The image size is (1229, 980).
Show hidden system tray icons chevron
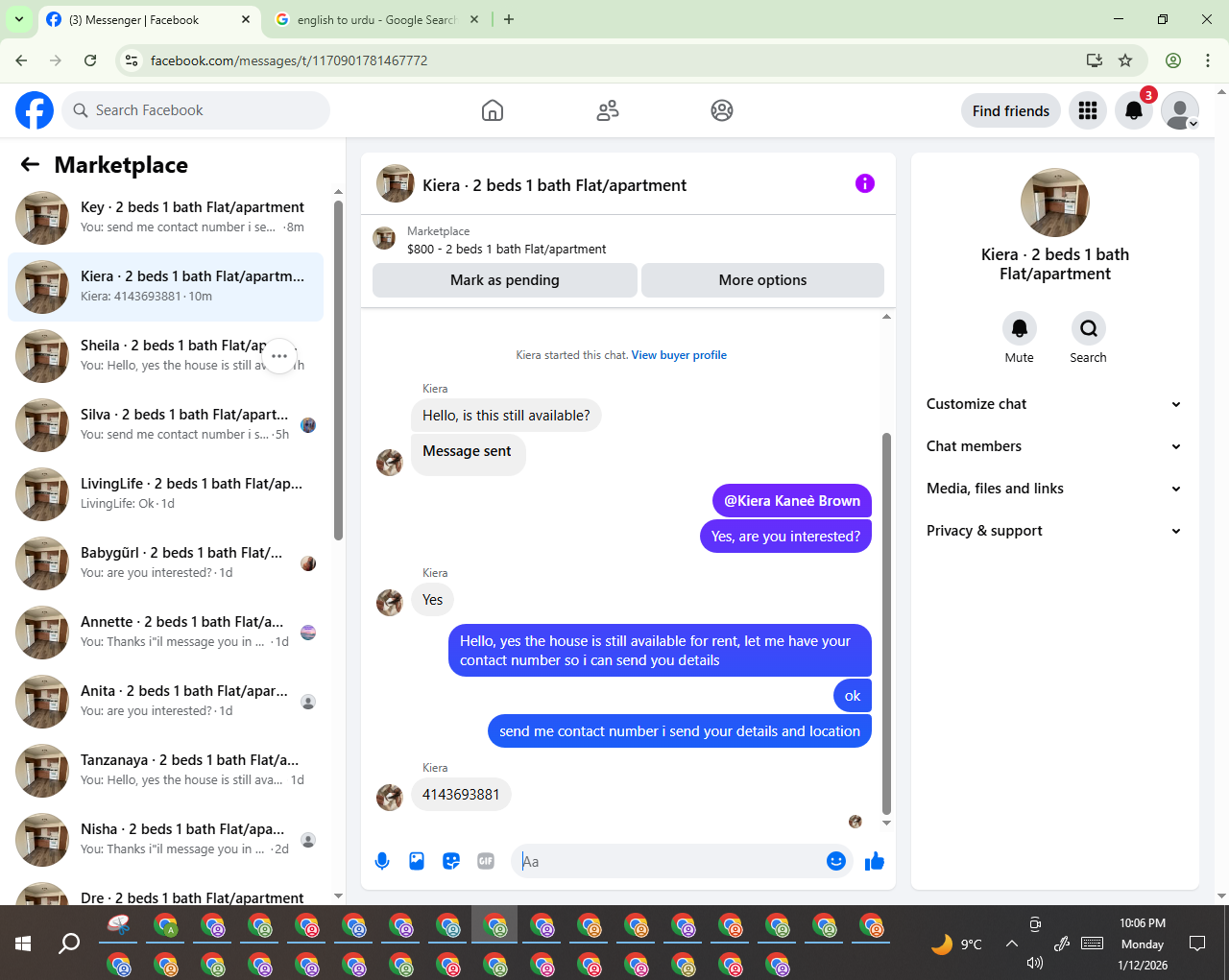click(x=1012, y=944)
